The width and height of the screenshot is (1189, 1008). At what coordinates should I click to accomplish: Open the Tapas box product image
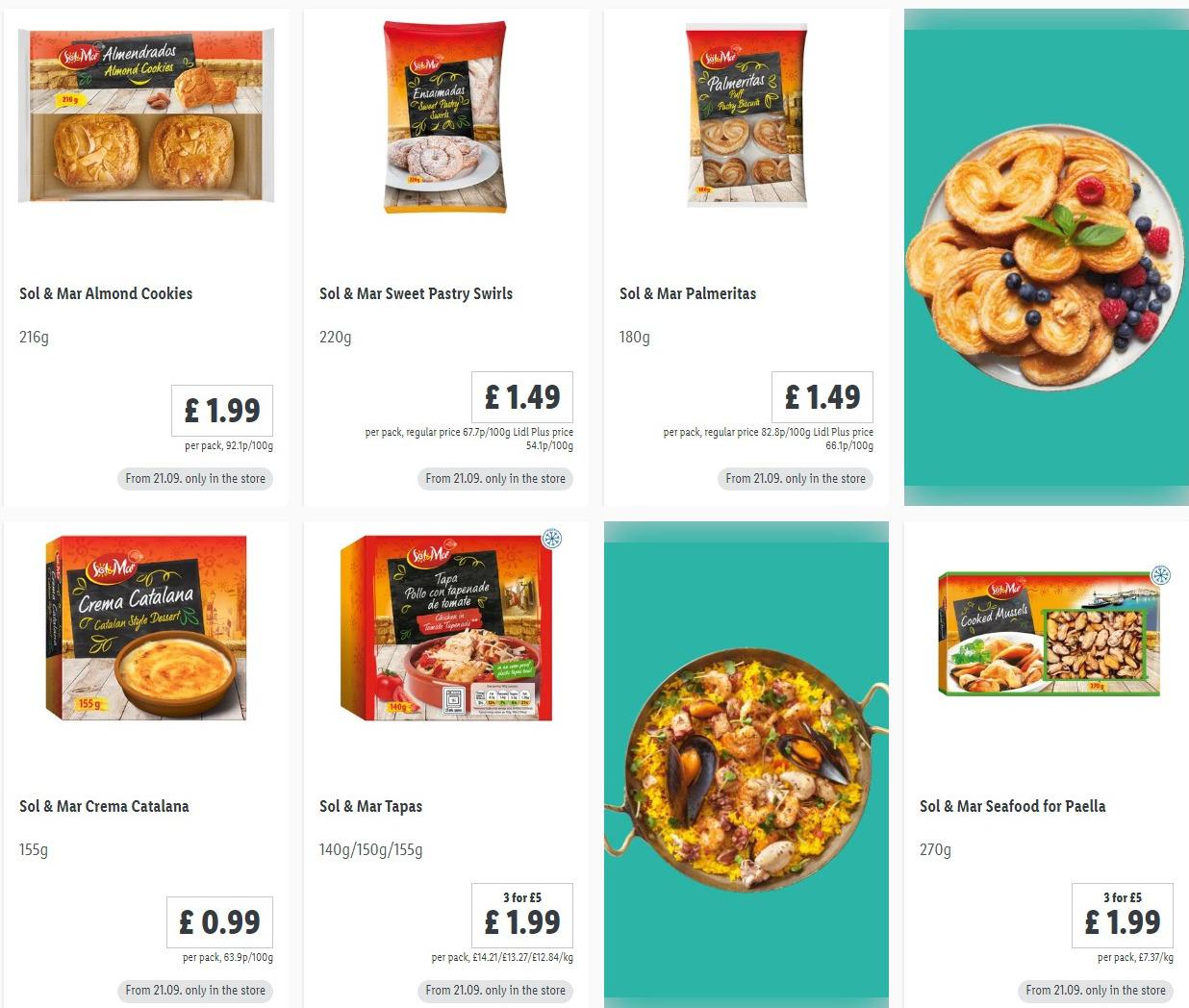[x=446, y=628]
